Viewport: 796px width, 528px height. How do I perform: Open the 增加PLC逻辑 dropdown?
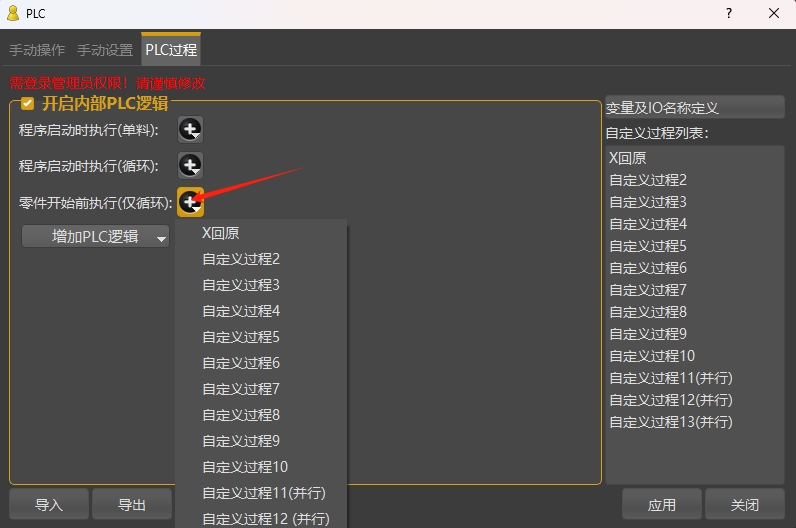(95, 237)
